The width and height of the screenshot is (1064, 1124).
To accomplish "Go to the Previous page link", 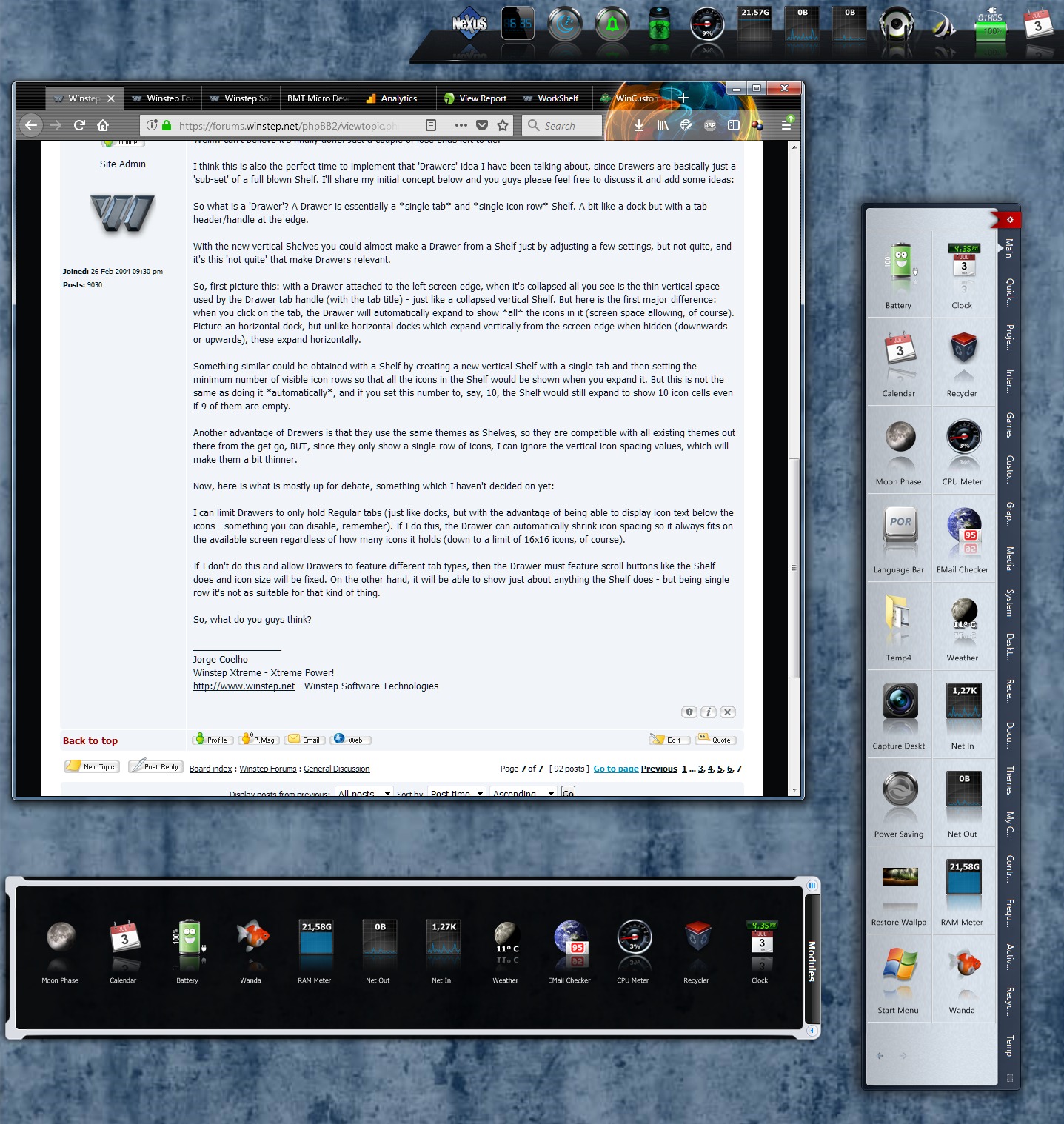I will tap(659, 769).
